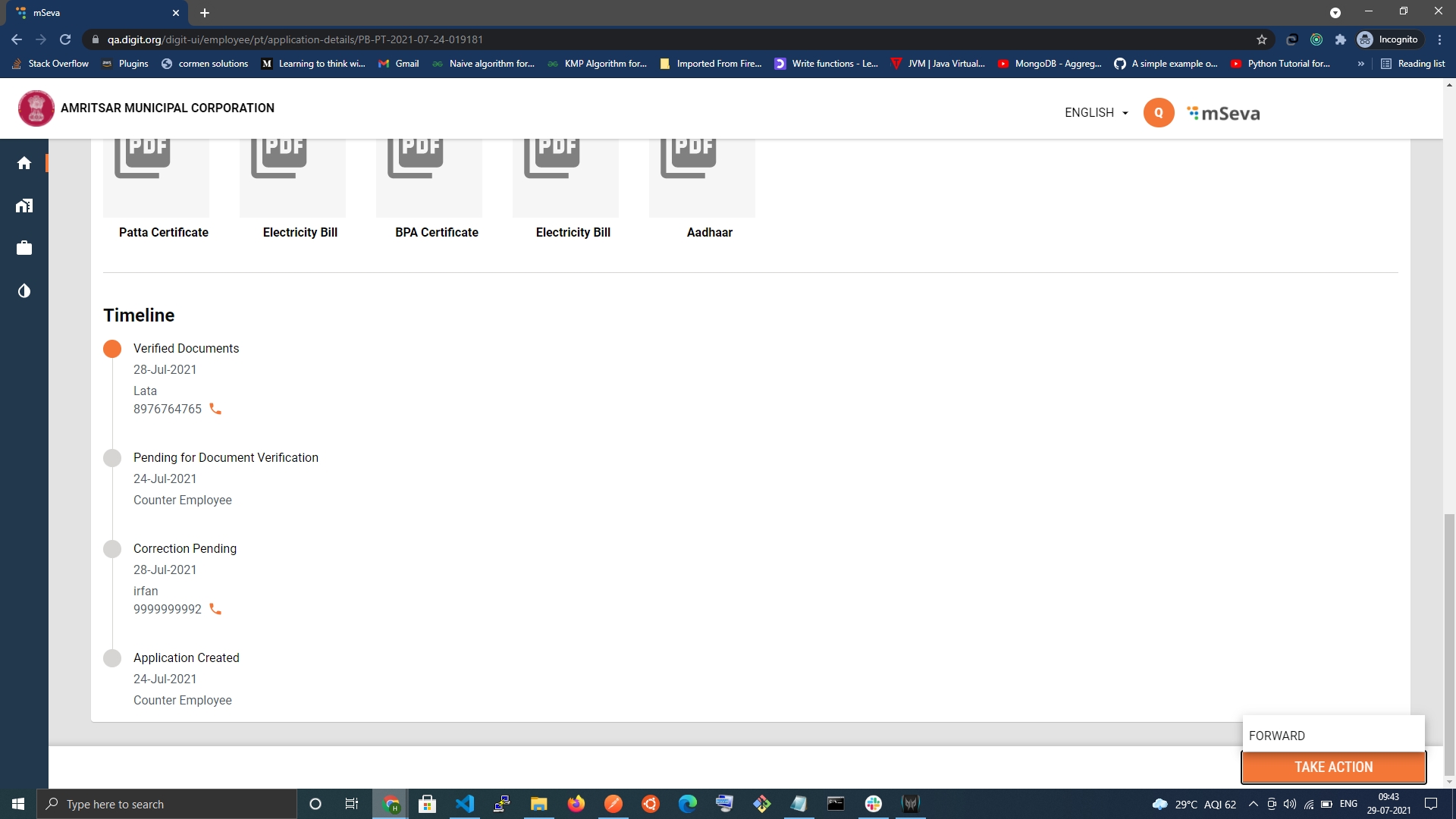Bookmark page with star icon
Image resolution: width=1456 pixels, height=819 pixels.
pos(1262,39)
